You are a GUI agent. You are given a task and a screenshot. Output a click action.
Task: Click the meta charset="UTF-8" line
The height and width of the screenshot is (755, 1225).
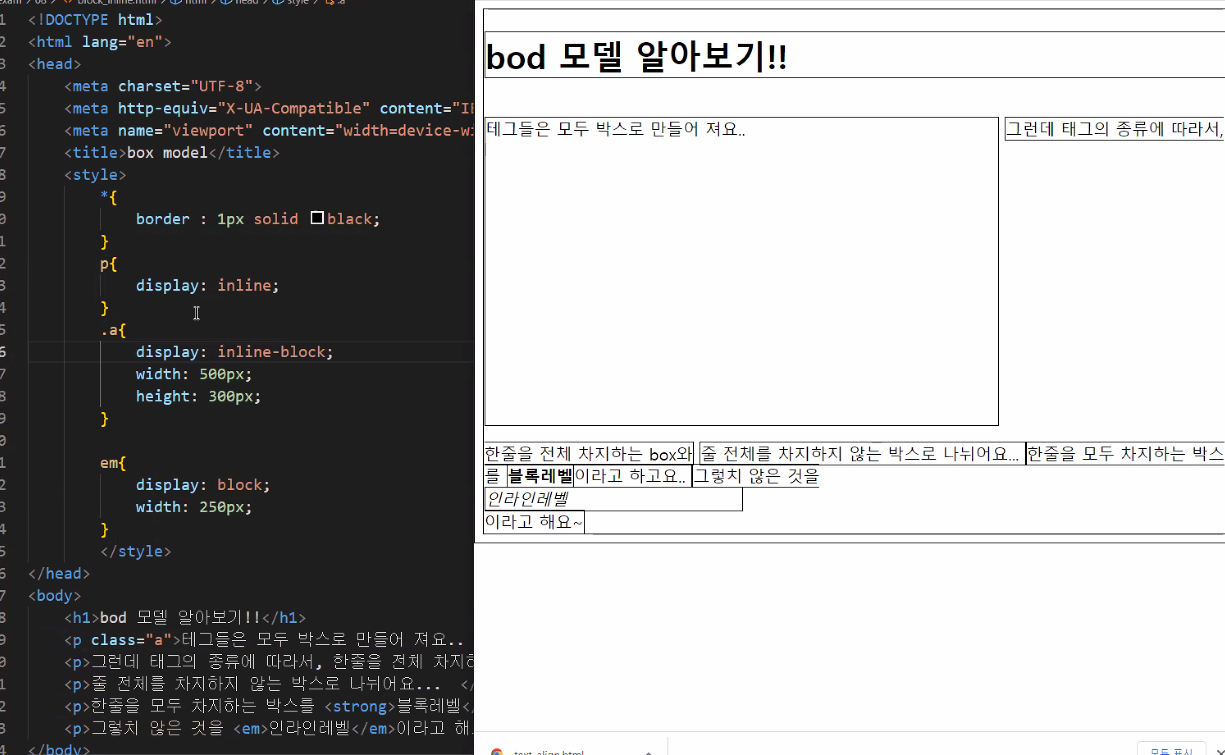coord(163,86)
